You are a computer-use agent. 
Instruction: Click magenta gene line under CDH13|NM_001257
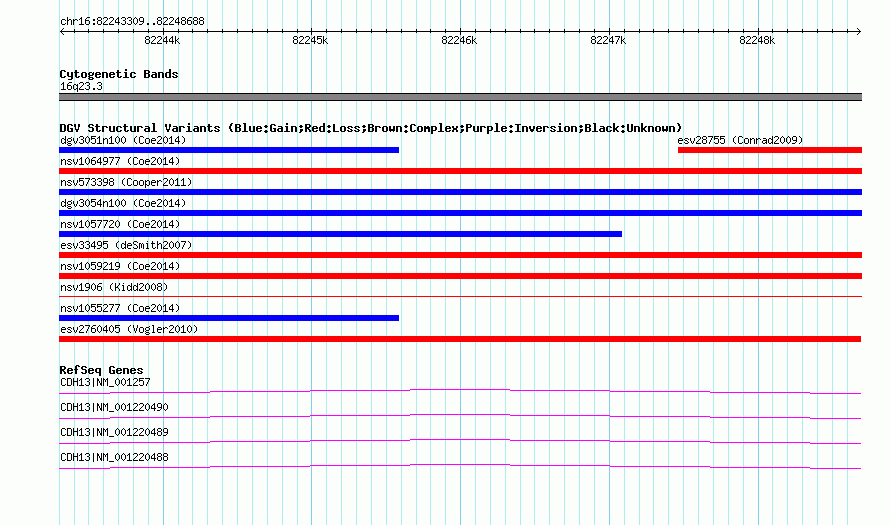pyautogui.click(x=460, y=390)
